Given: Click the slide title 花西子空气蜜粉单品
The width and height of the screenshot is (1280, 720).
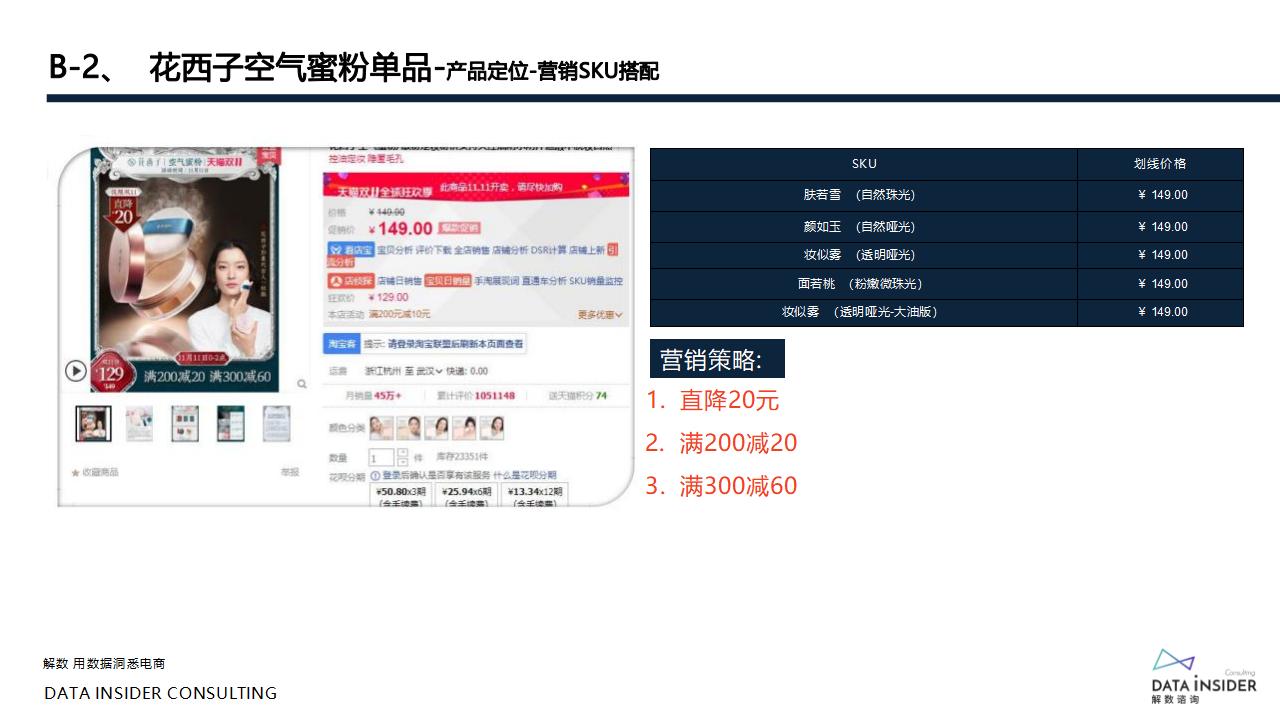Looking at the screenshot, I should pyautogui.click(x=290, y=68).
